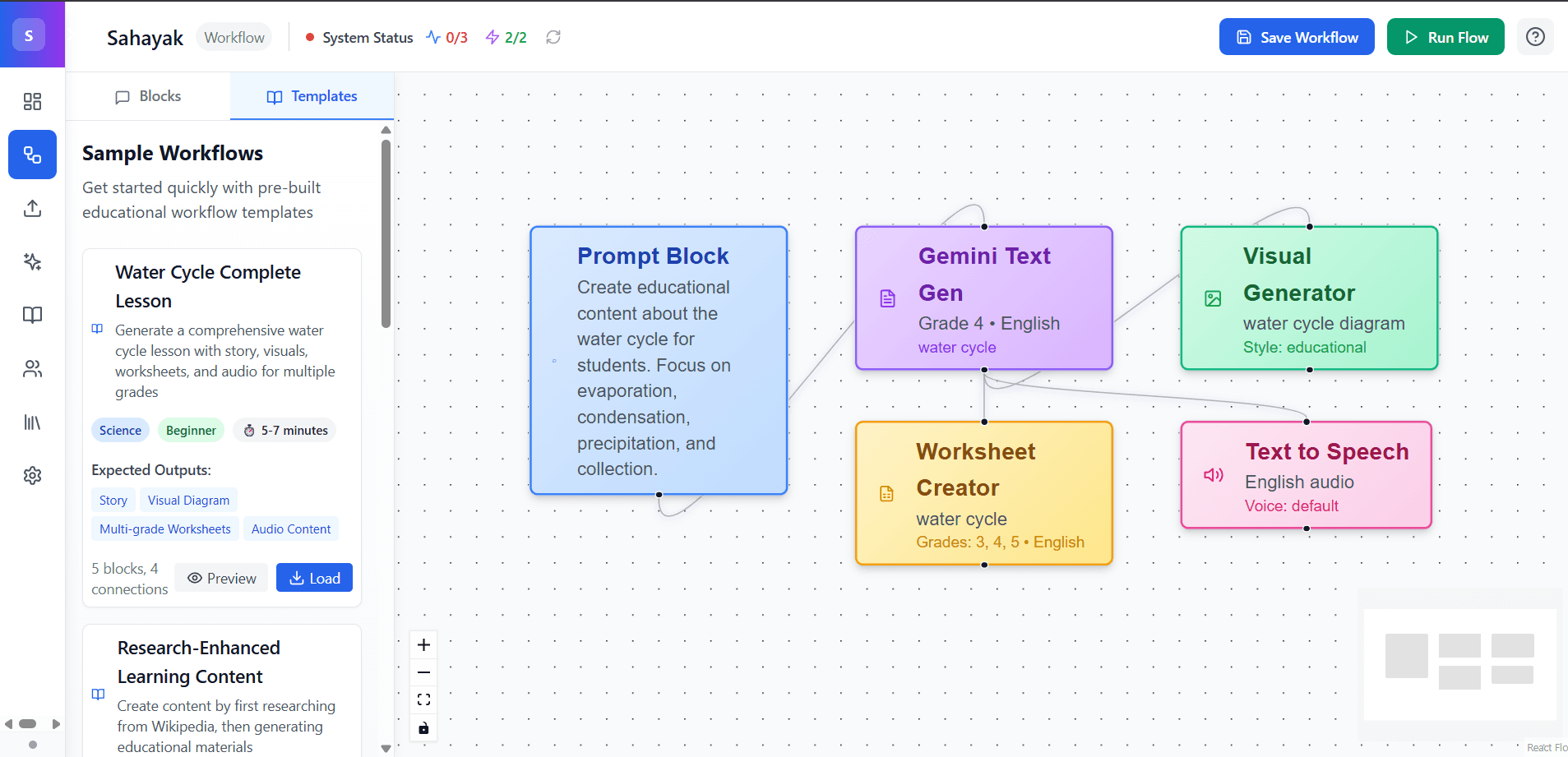The height and width of the screenshot is (757, 1568).
Task: Select the Text to Speech node
Action: (x=1306, y=475)
